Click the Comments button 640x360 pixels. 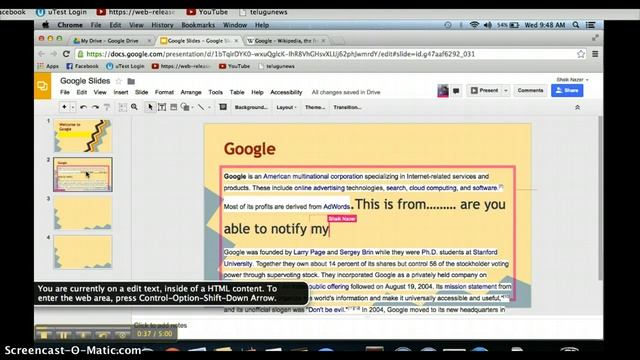click(530, 90)
